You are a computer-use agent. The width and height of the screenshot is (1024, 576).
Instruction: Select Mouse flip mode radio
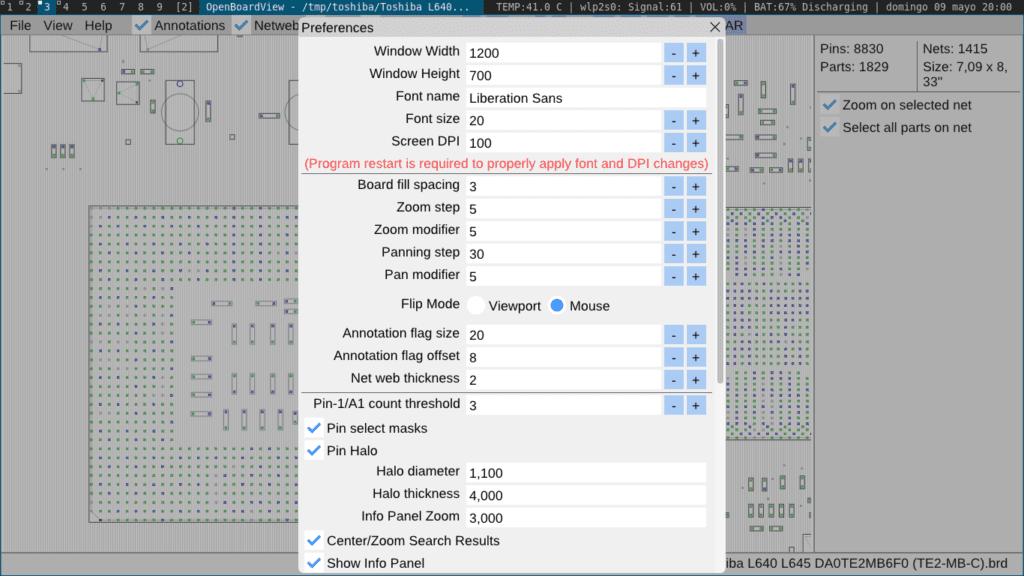pos(557,306)
